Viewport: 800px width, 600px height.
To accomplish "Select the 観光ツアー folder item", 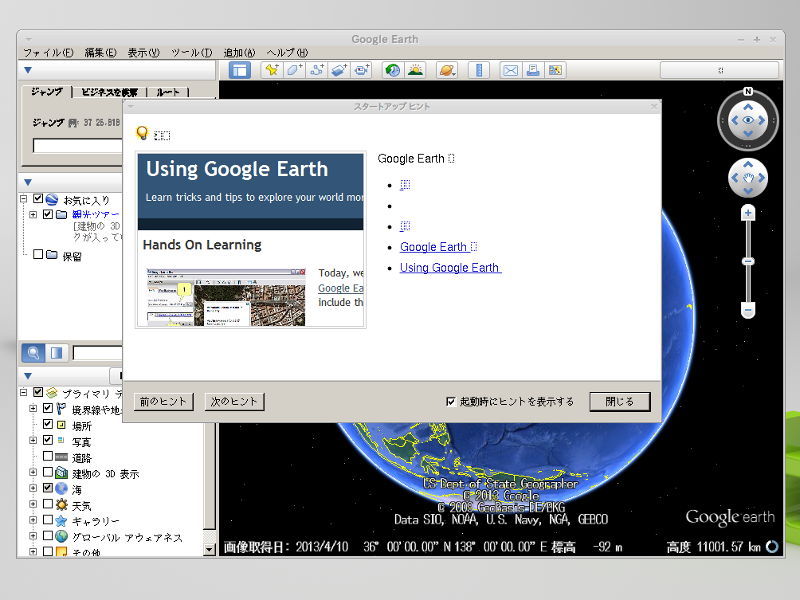I will [x=95, y=214].
